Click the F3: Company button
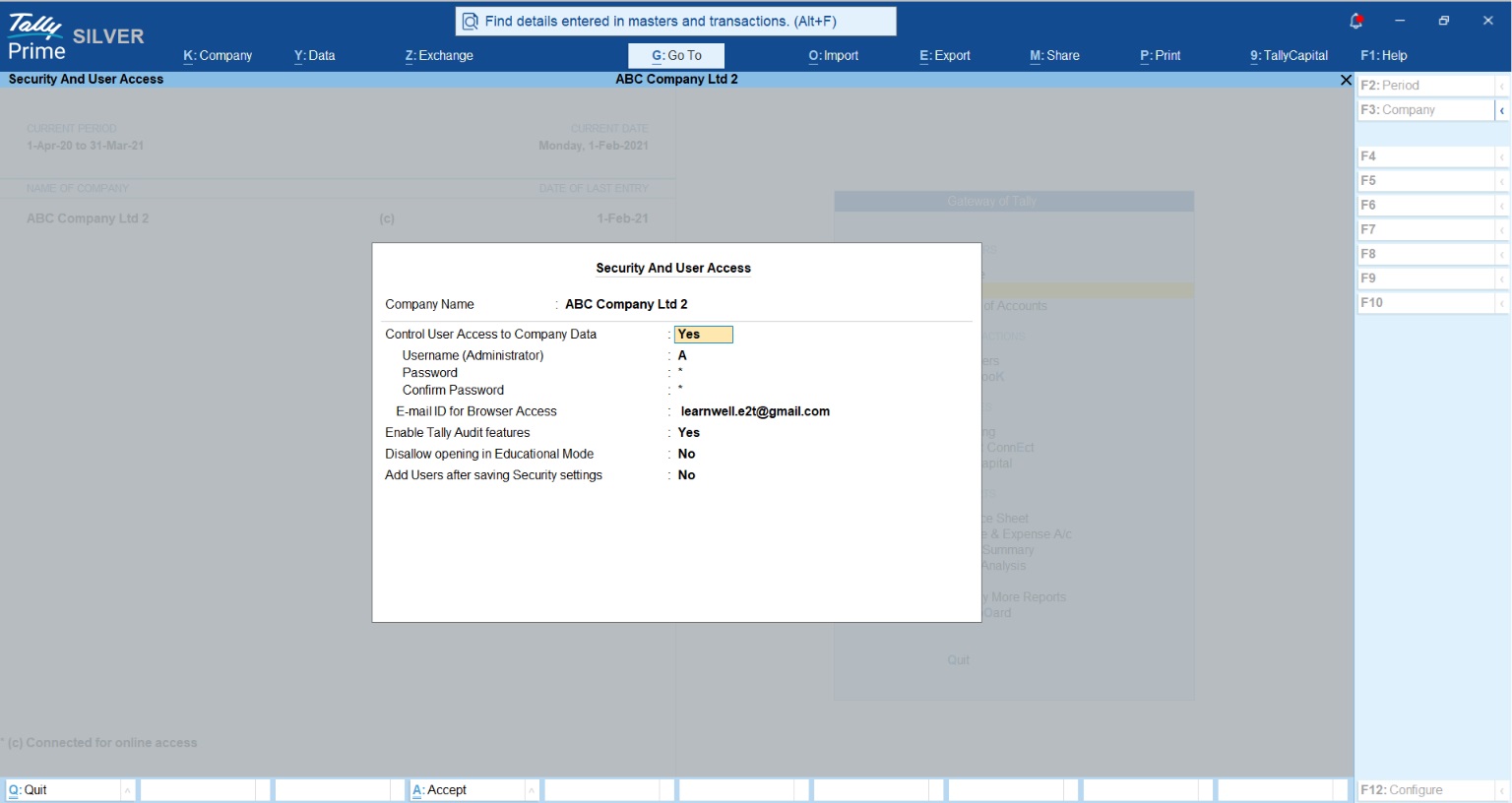1512x803 pixels. coord(1425,110)
